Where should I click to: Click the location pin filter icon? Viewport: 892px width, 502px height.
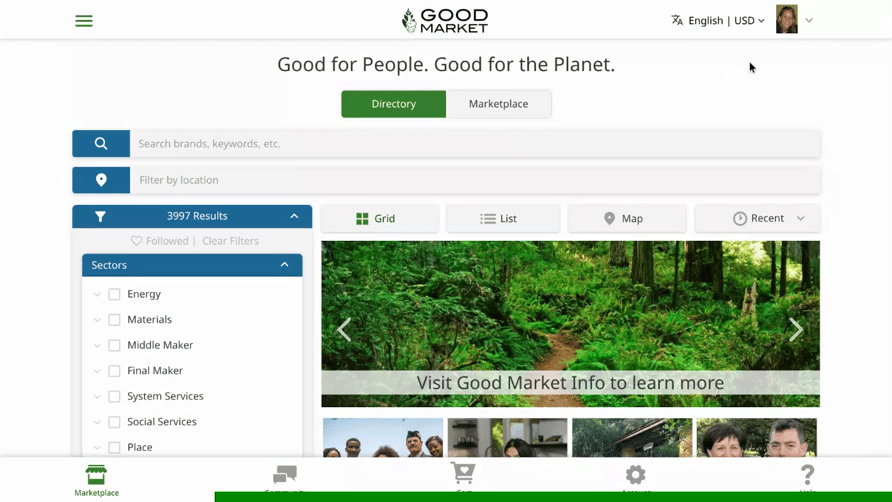[101, 180]
